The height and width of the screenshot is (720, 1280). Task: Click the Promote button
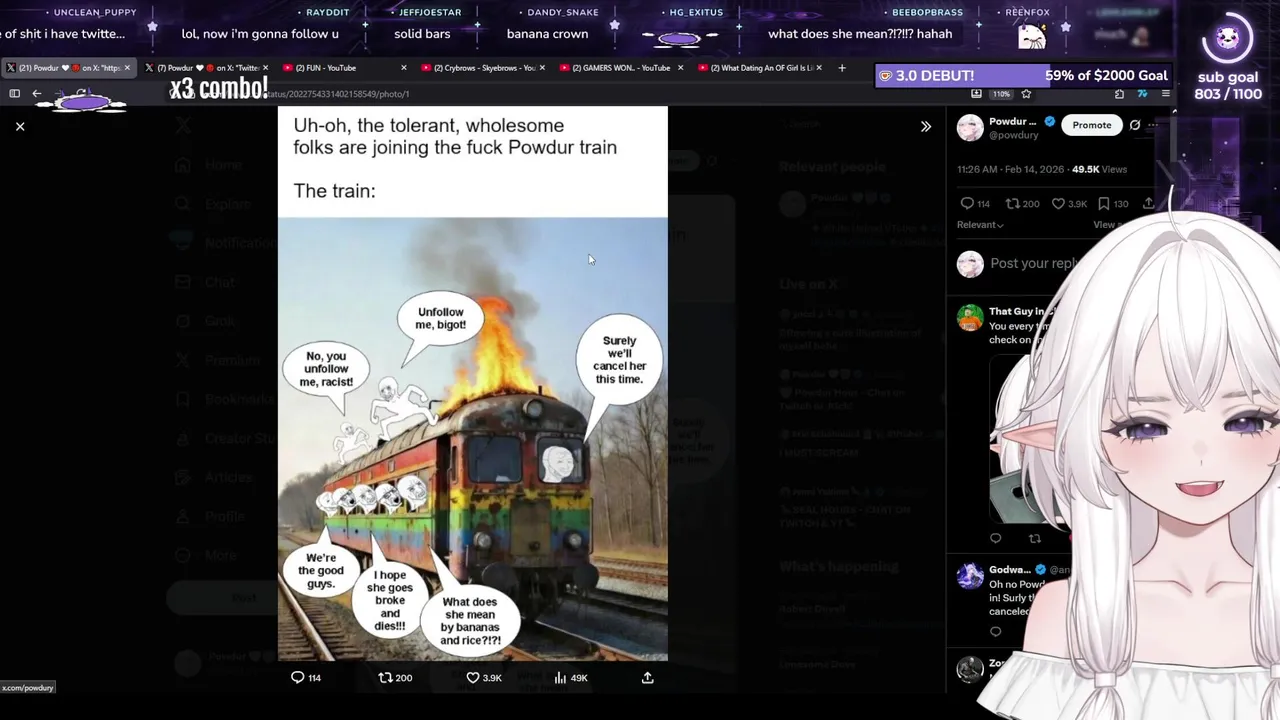point(1092,125)
